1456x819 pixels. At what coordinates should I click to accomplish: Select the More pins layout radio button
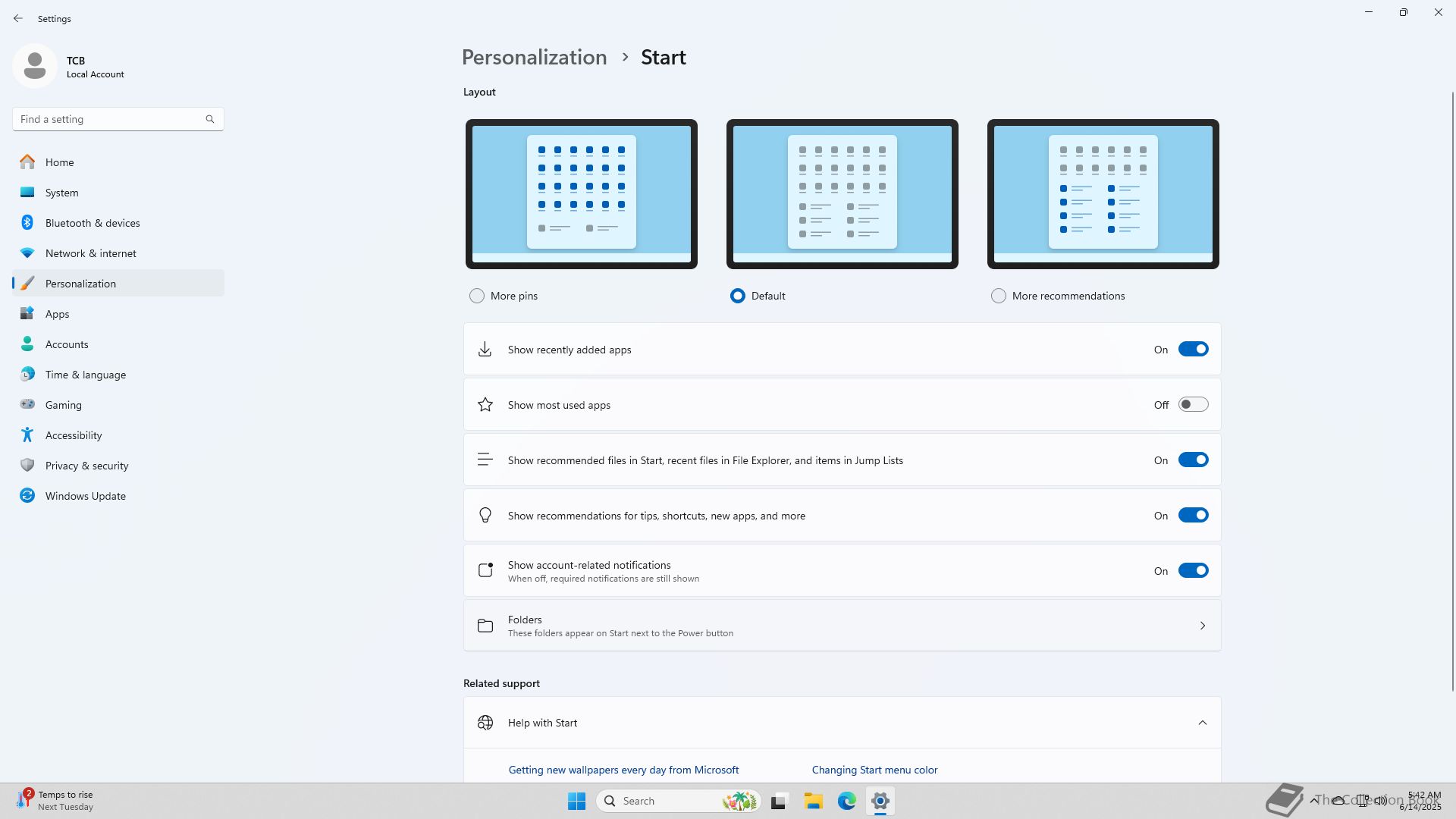[x=477, y=296]
